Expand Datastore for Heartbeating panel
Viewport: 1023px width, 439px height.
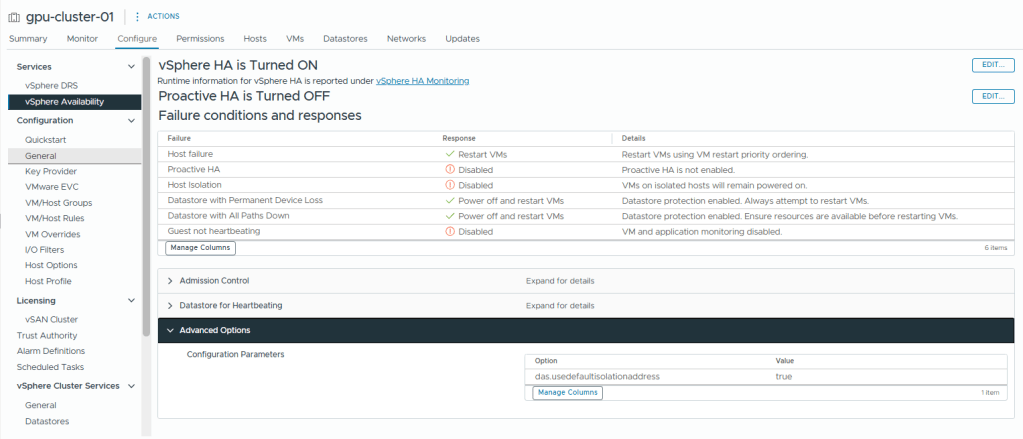point(170,305)
